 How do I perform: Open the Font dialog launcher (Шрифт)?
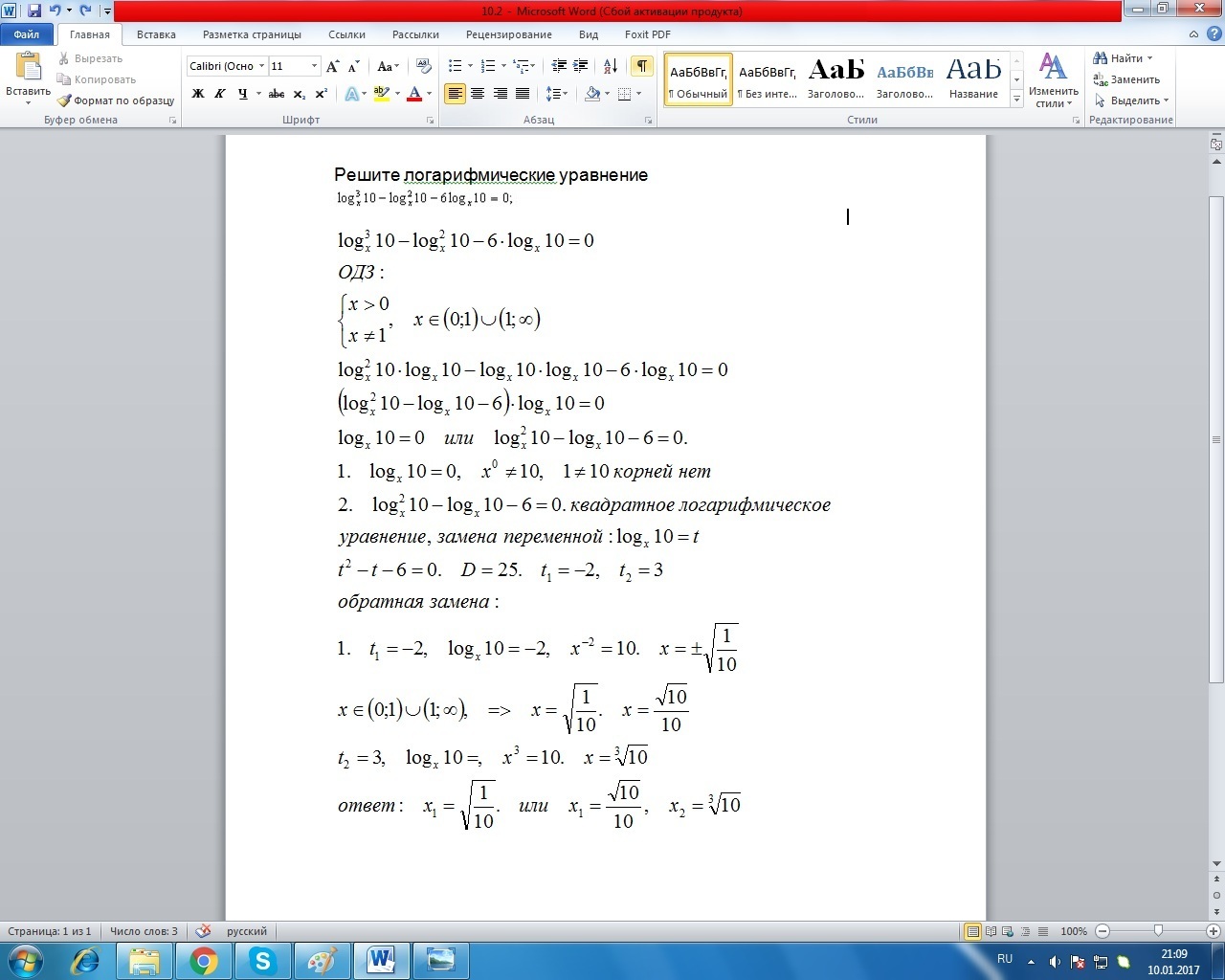click(430, 121)
